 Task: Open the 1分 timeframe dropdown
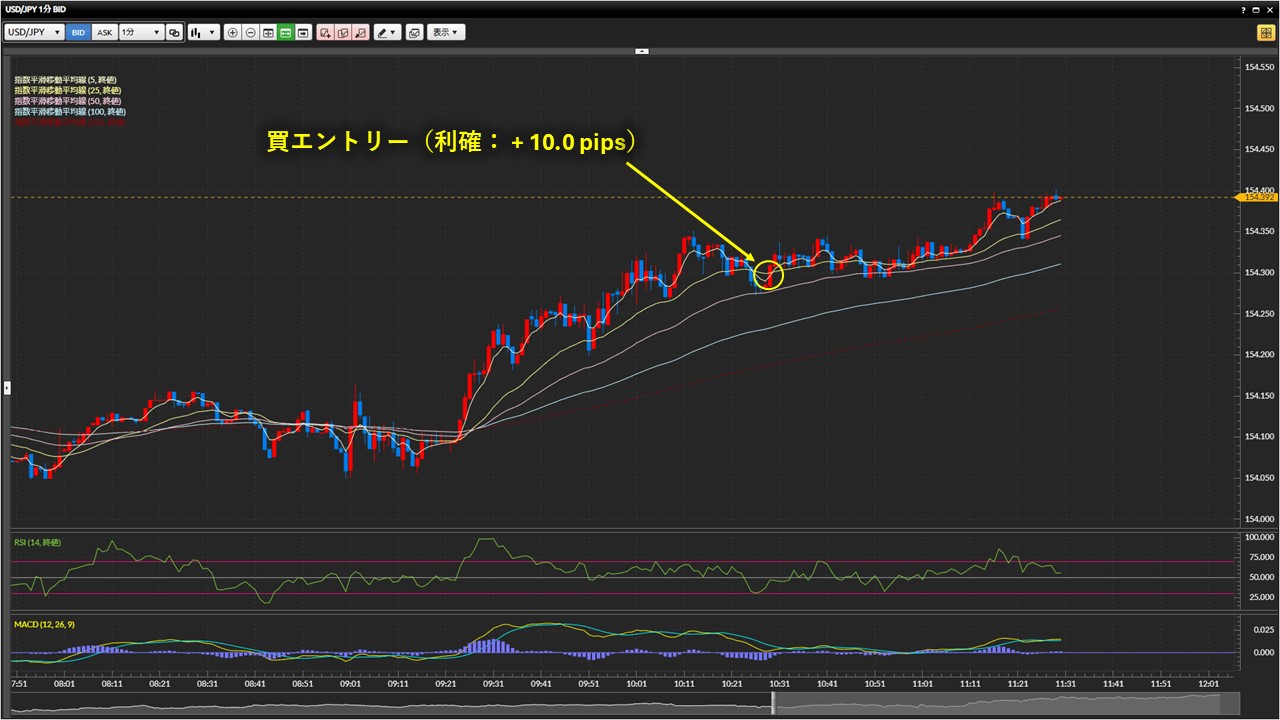tap(140, 32)
